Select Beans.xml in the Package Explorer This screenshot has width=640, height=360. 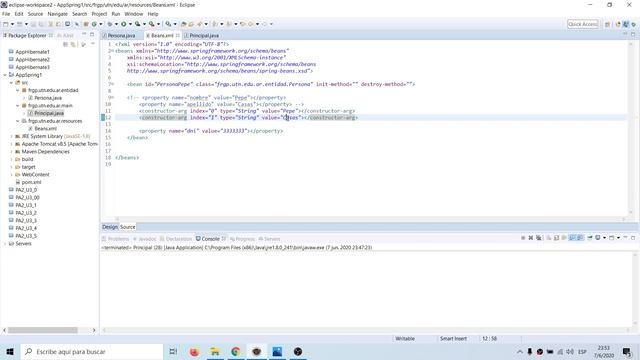tap(45, 129)
